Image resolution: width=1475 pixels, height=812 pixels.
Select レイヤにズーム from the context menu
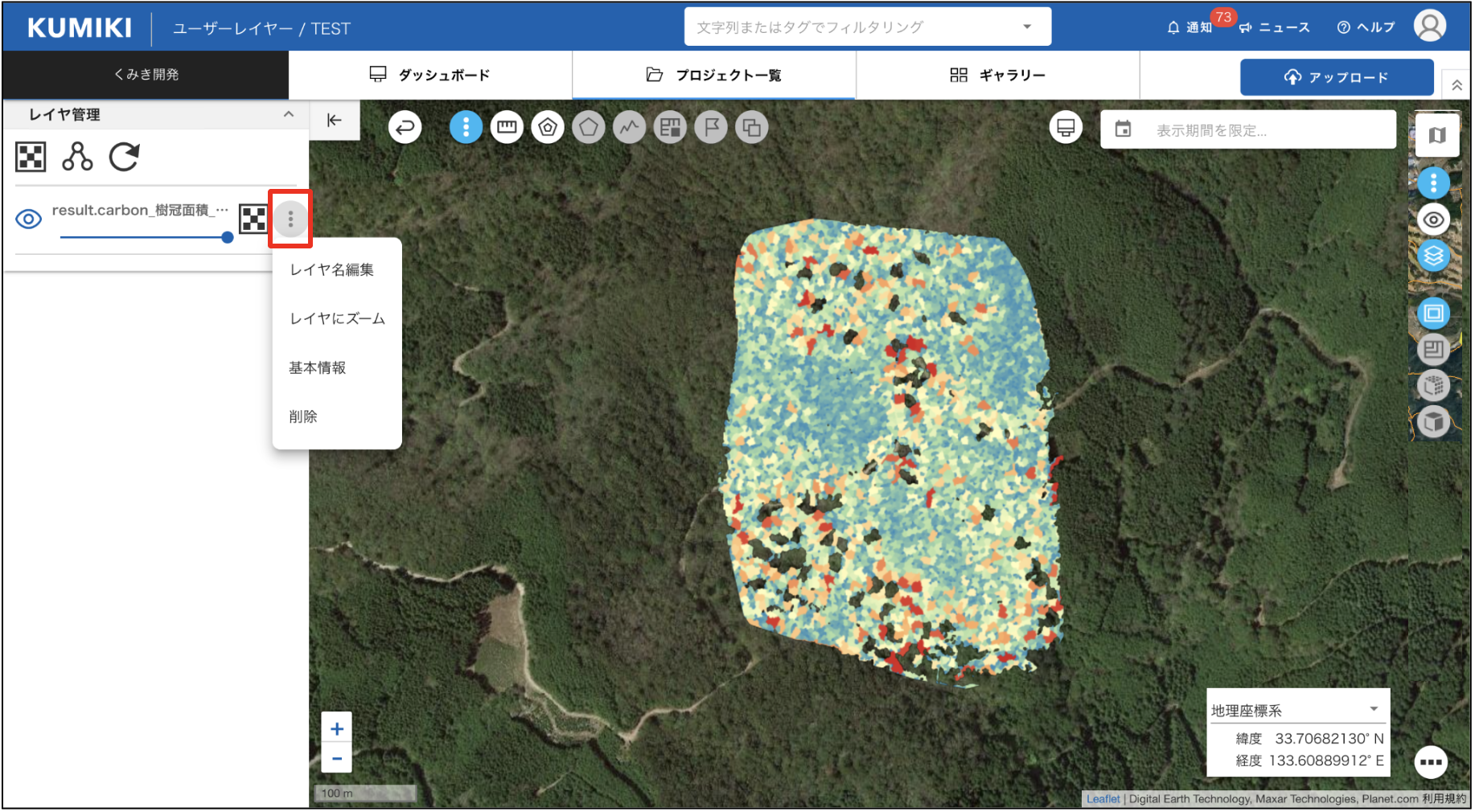(337, 318)
